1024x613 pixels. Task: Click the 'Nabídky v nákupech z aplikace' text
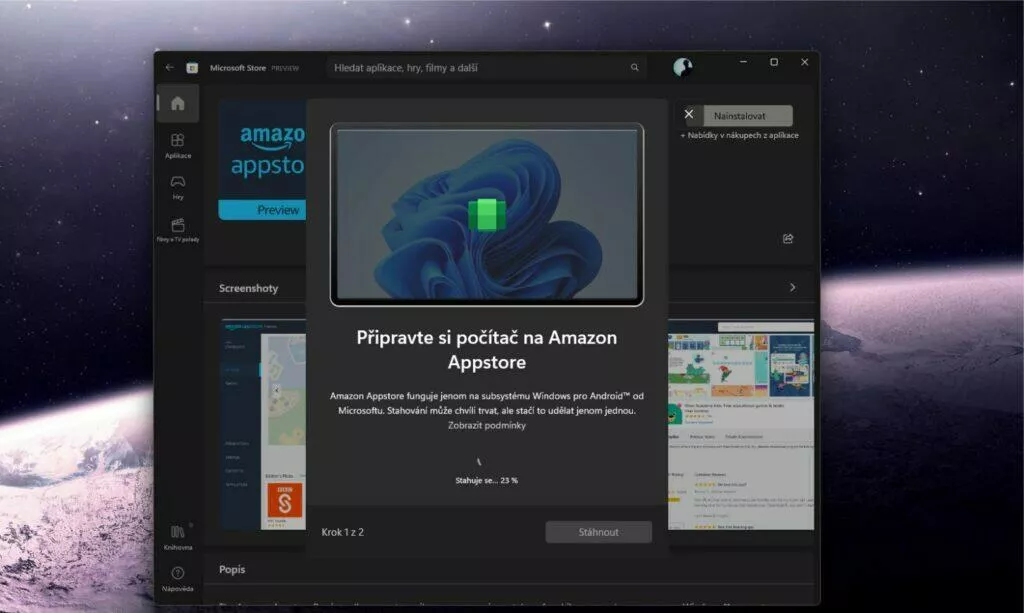pyautogui.click(x=739, y=135)
